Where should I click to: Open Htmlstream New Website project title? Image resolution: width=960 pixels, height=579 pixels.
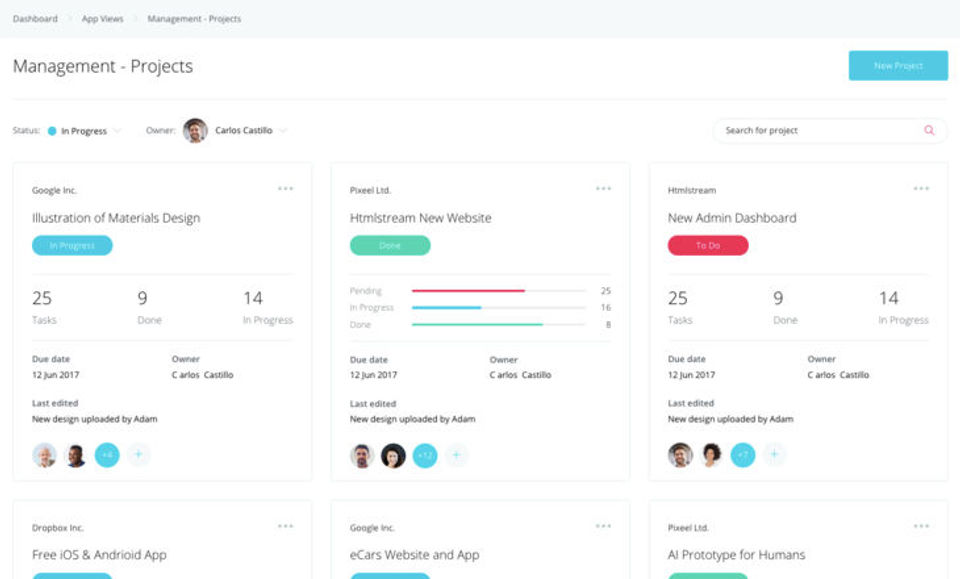click(421, 218)
